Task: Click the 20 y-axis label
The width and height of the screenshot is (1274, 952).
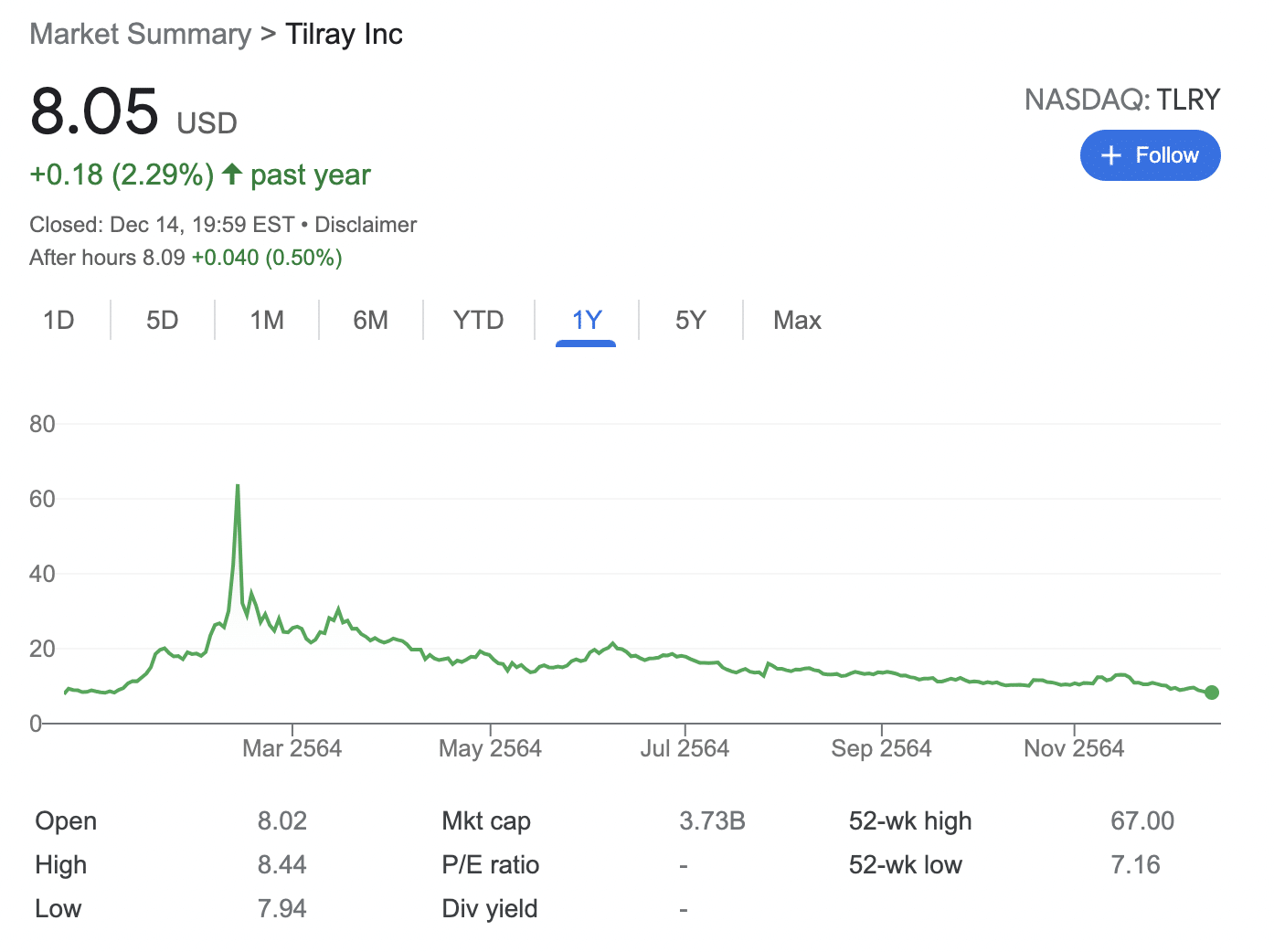Action: click(42, 649)
